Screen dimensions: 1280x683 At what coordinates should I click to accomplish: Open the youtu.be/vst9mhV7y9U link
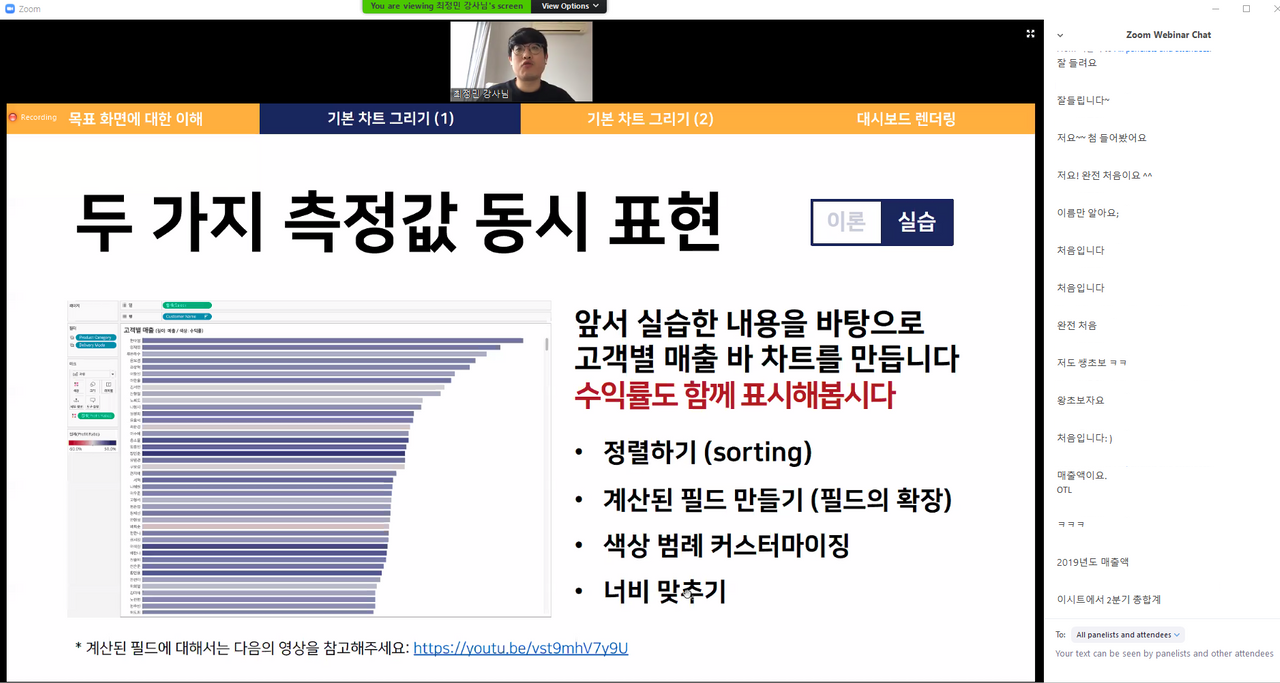point(520,648)
